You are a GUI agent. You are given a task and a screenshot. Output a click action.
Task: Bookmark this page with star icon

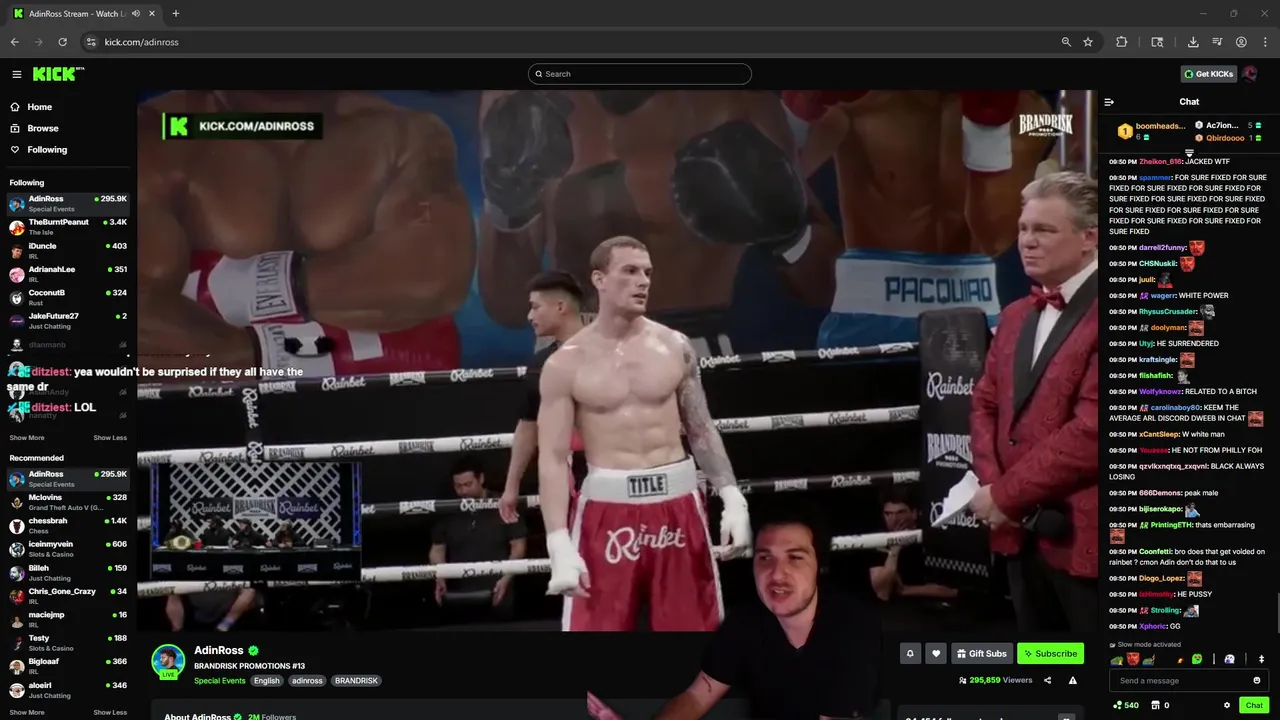tap(1088, 42)
